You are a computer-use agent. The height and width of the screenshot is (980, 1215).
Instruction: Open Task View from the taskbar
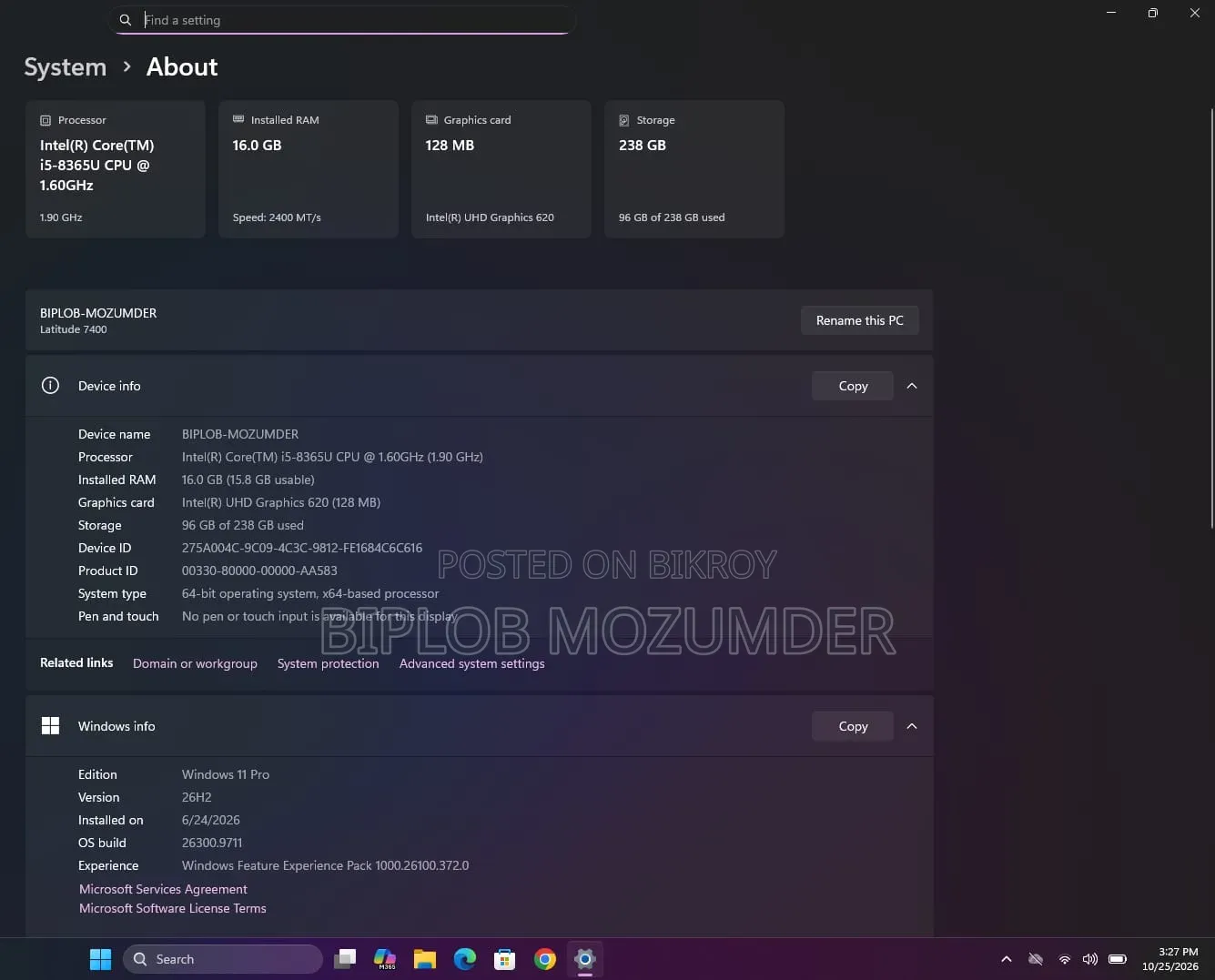point(345,959)
